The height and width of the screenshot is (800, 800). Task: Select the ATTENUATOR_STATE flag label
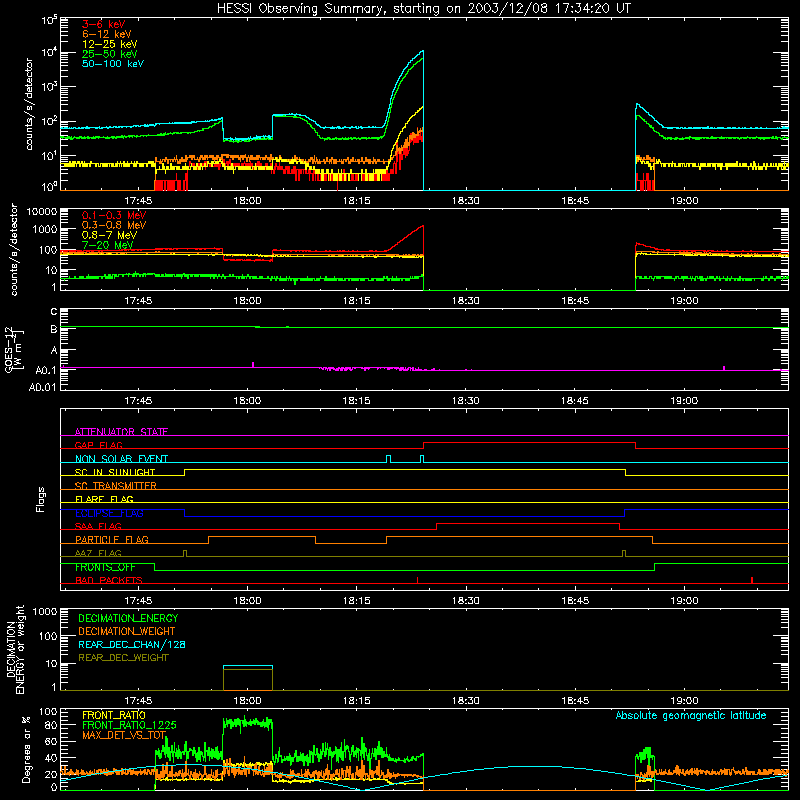pos(121,432)
